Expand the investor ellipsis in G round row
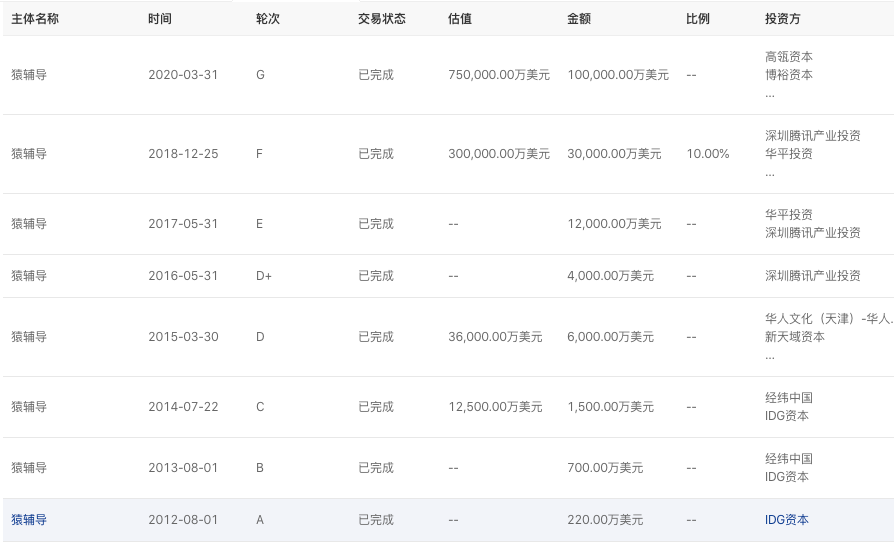The height and width of the screenshot is (544, 894). 769,94
